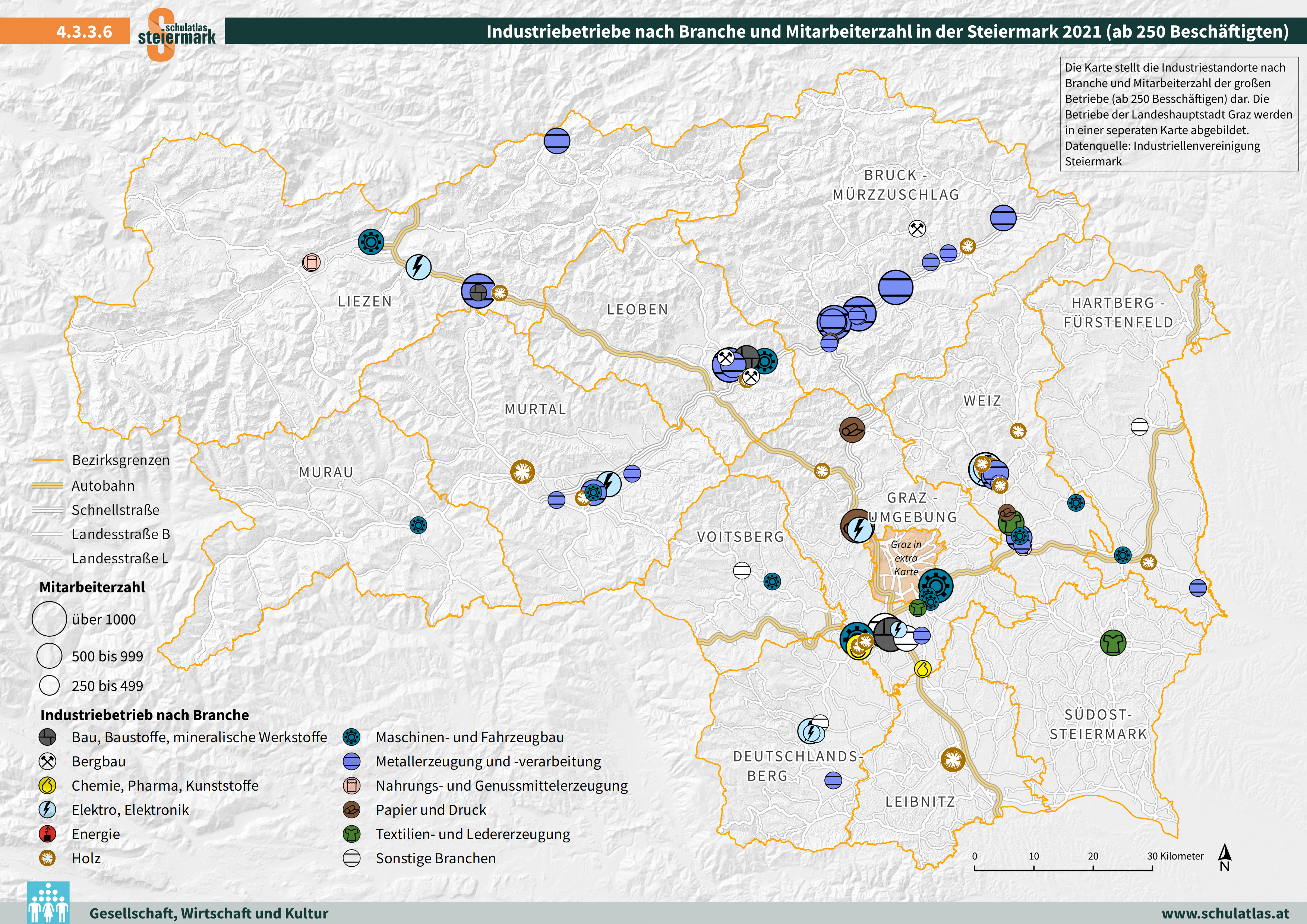This screenshot has height=924, width=1307.
Task: Click the Papier und Druck legend icon
Action: [x=352, y=810]
